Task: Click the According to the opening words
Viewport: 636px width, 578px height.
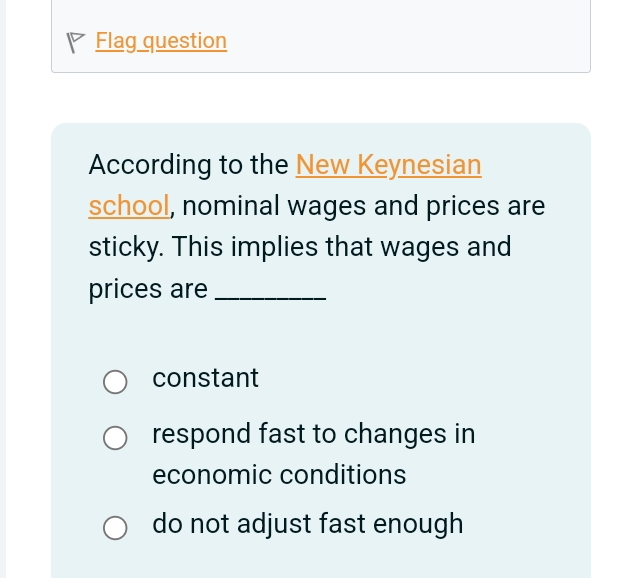Action: (188, 165)
